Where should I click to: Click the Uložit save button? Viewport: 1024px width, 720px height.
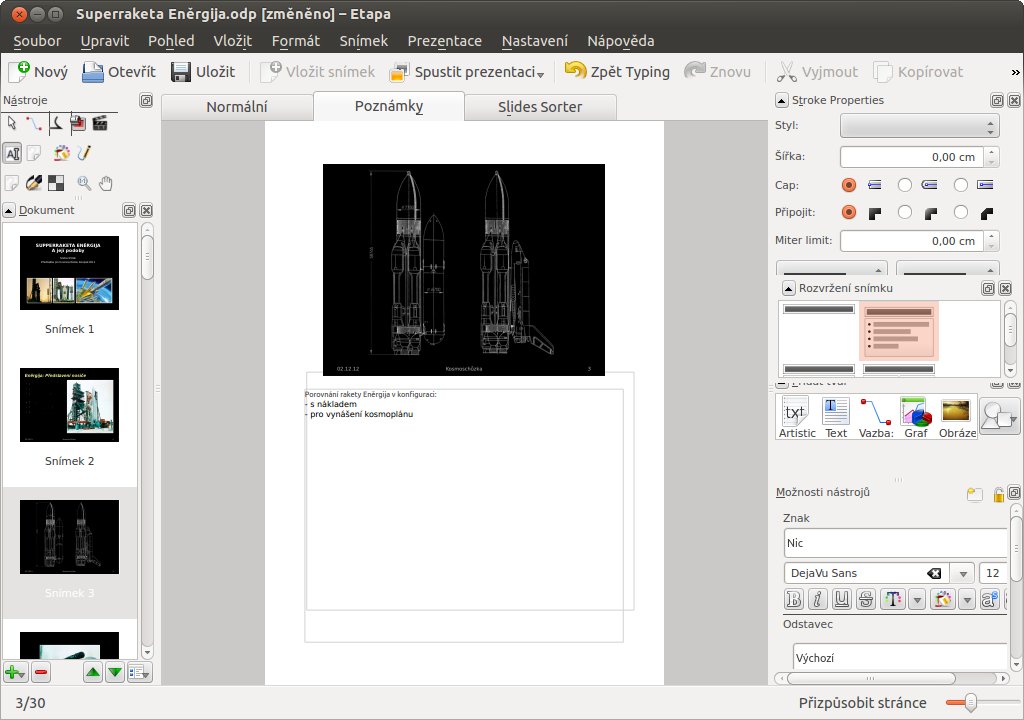point(203,72)
